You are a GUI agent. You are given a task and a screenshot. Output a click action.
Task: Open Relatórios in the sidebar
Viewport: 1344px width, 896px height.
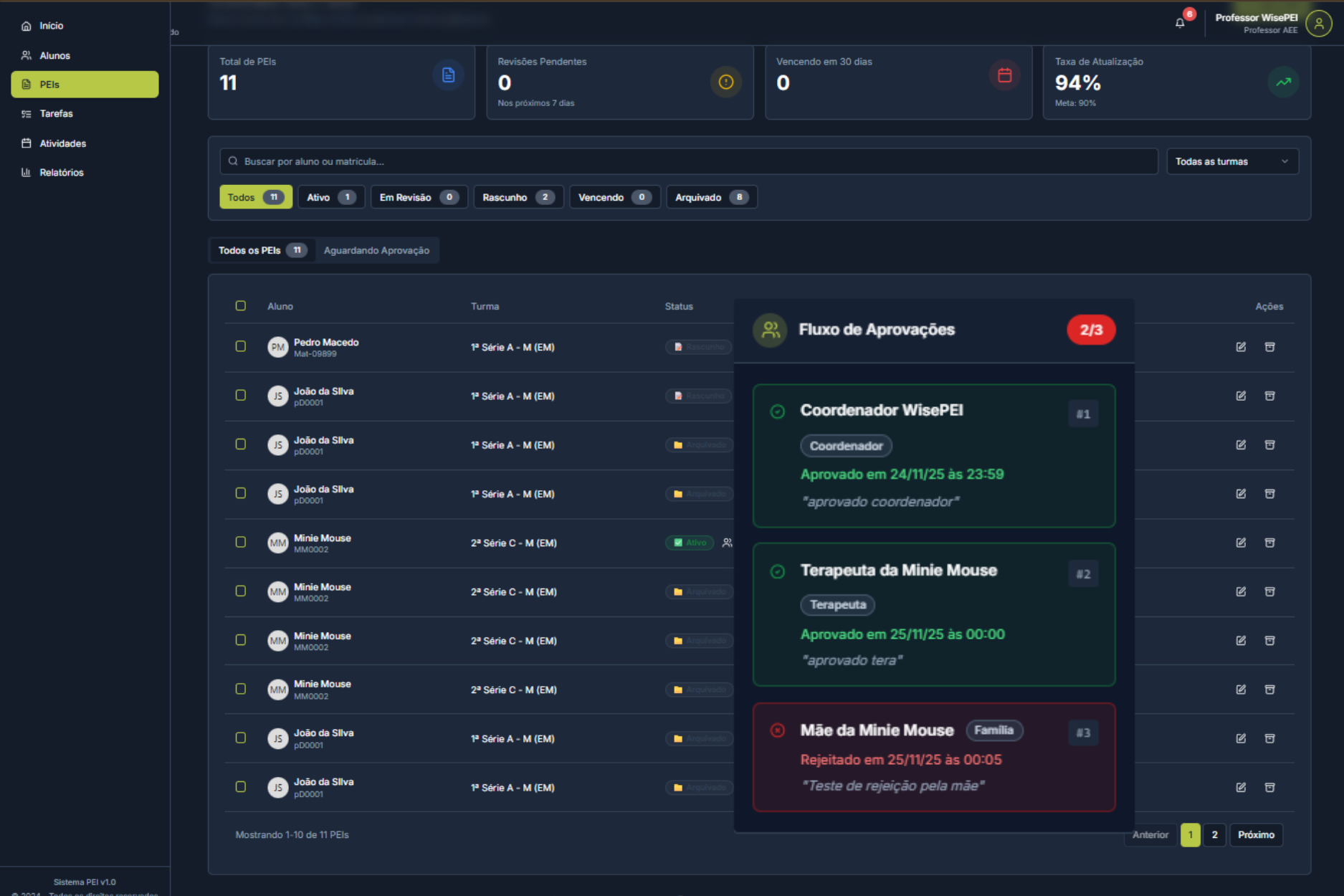(61, 173)
